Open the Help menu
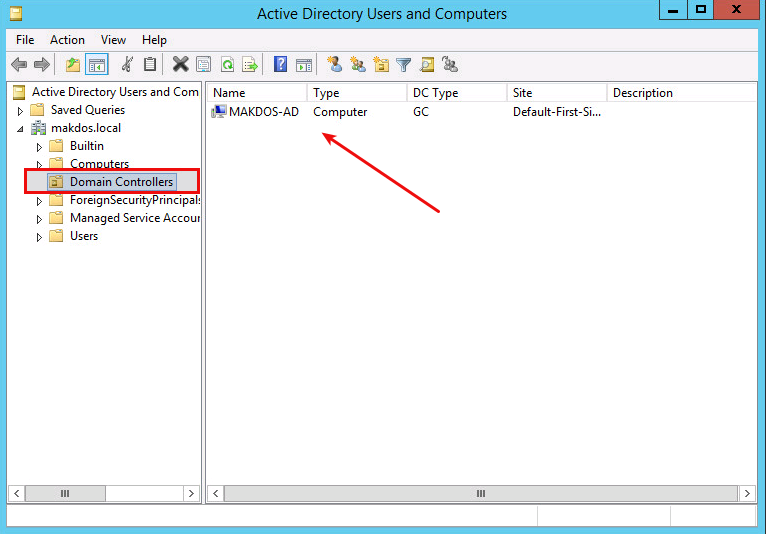766x534 pixels. point(154,40)
